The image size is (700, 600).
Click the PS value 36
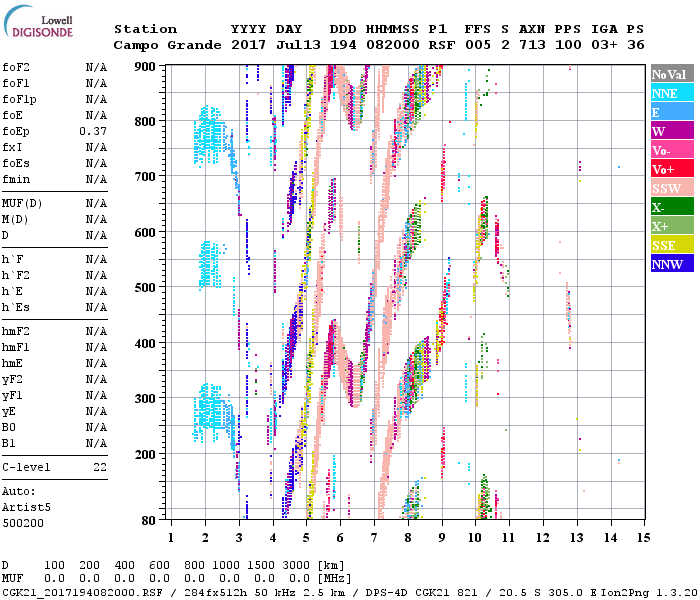point(636,45)
